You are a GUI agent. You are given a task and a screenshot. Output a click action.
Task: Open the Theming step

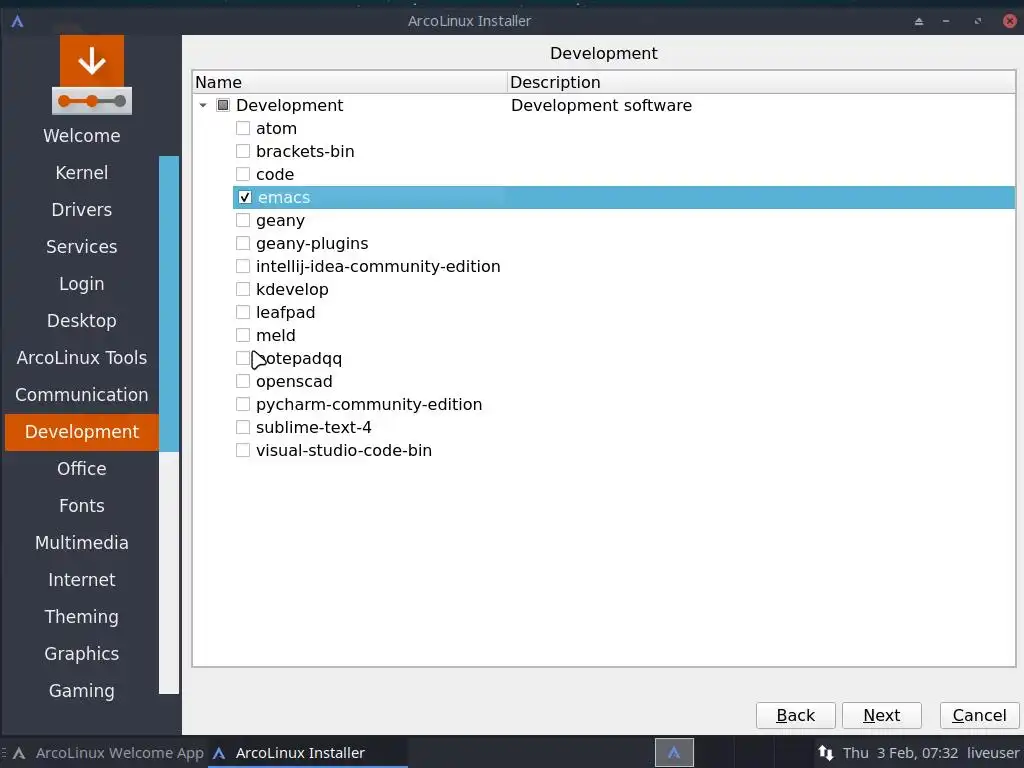82,616
